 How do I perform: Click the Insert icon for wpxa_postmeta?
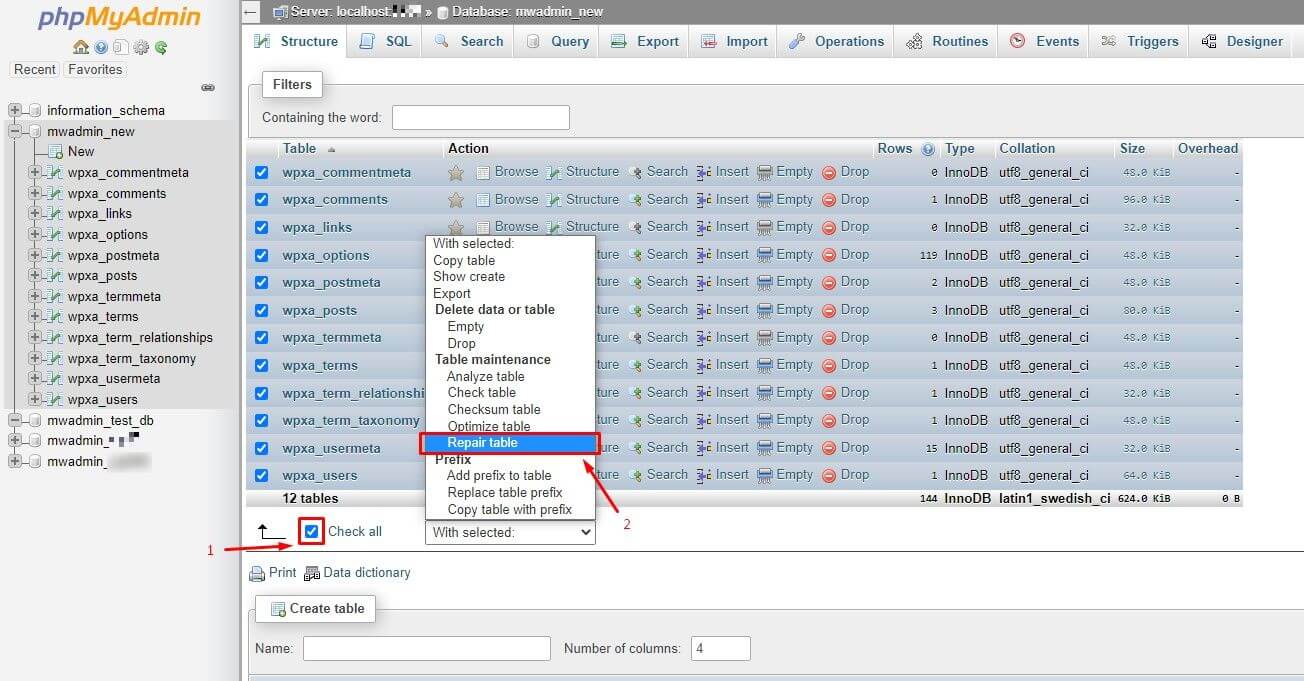[704, 282]
